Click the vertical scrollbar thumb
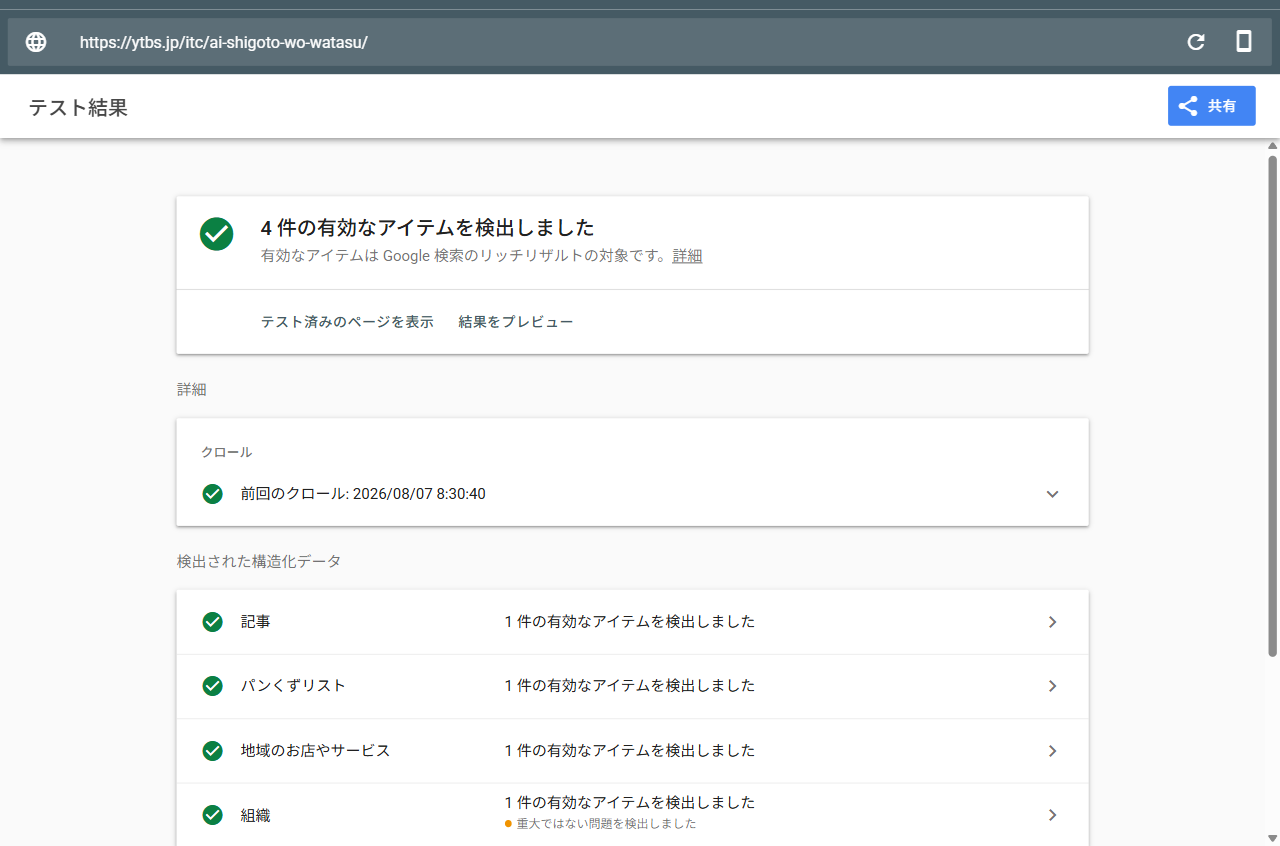The image size is (1280, 846). [1272, 406]
